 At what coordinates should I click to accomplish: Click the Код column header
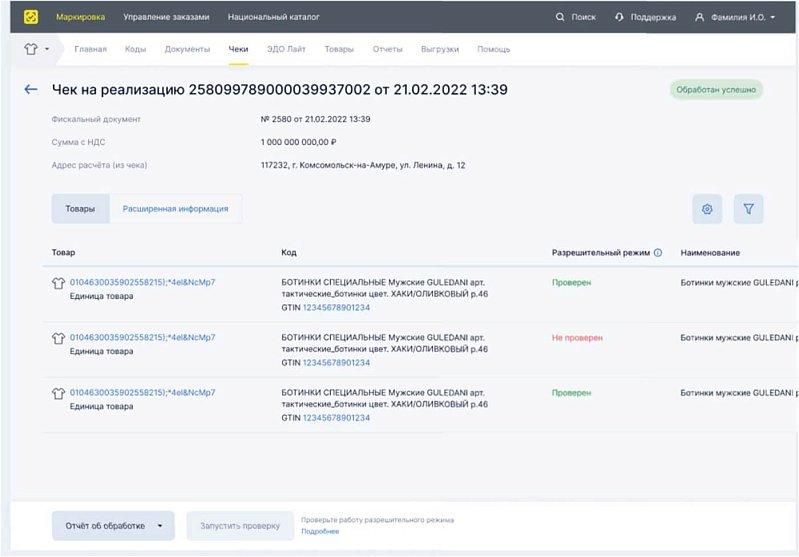click(289, 252)
